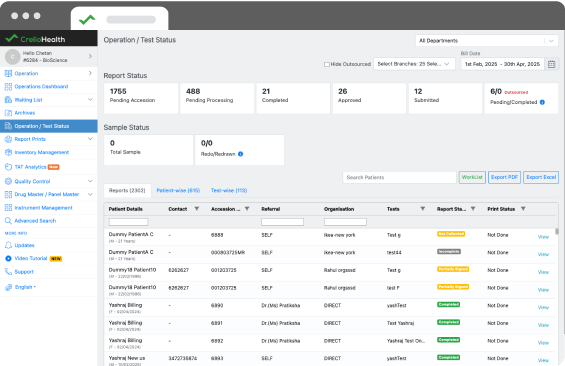Open the Contact column filter icon
565x366 pixels.
[197, 209]
